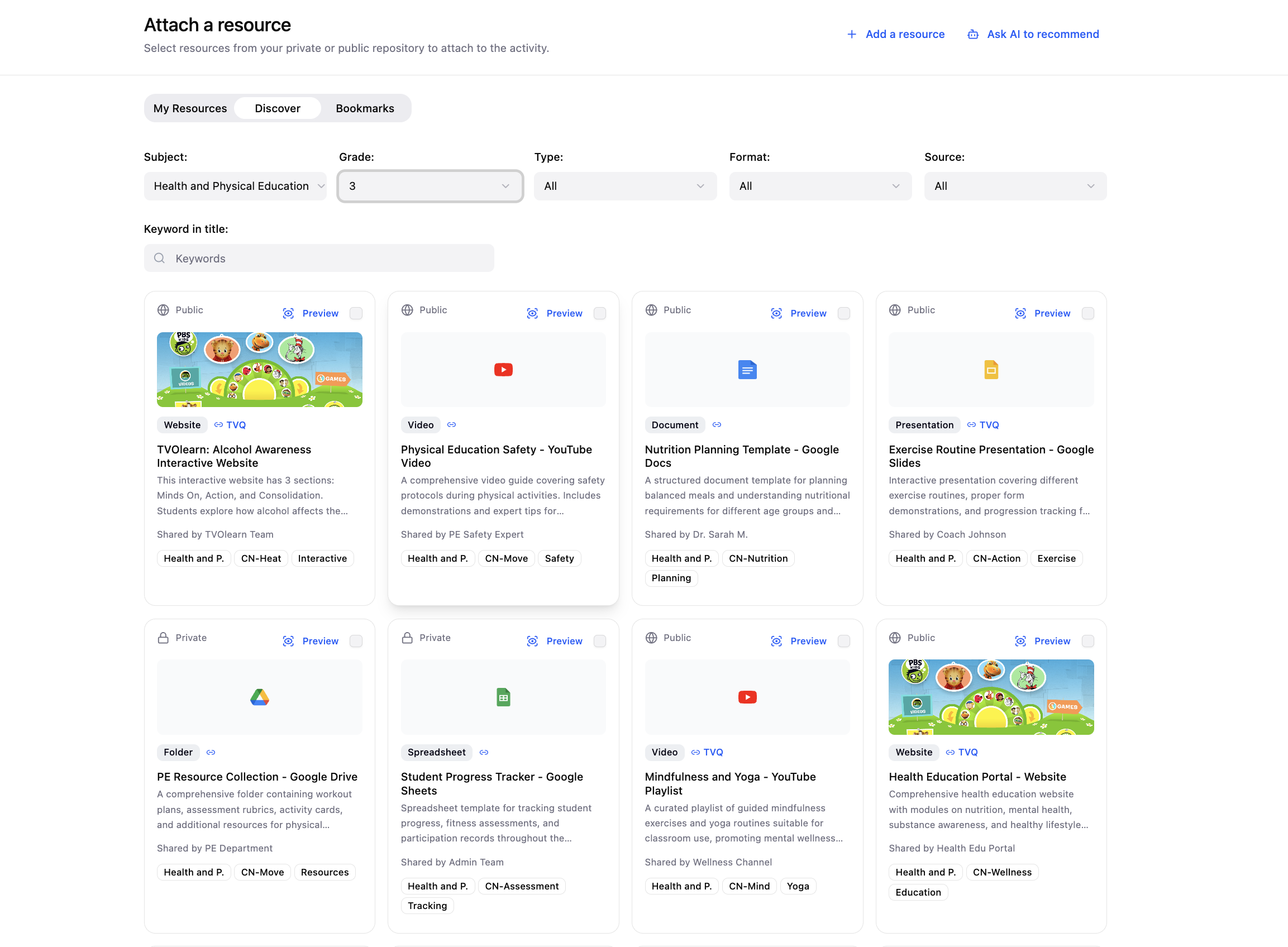Check the checkbox on Exercise Routine Presentation card

1089,313
